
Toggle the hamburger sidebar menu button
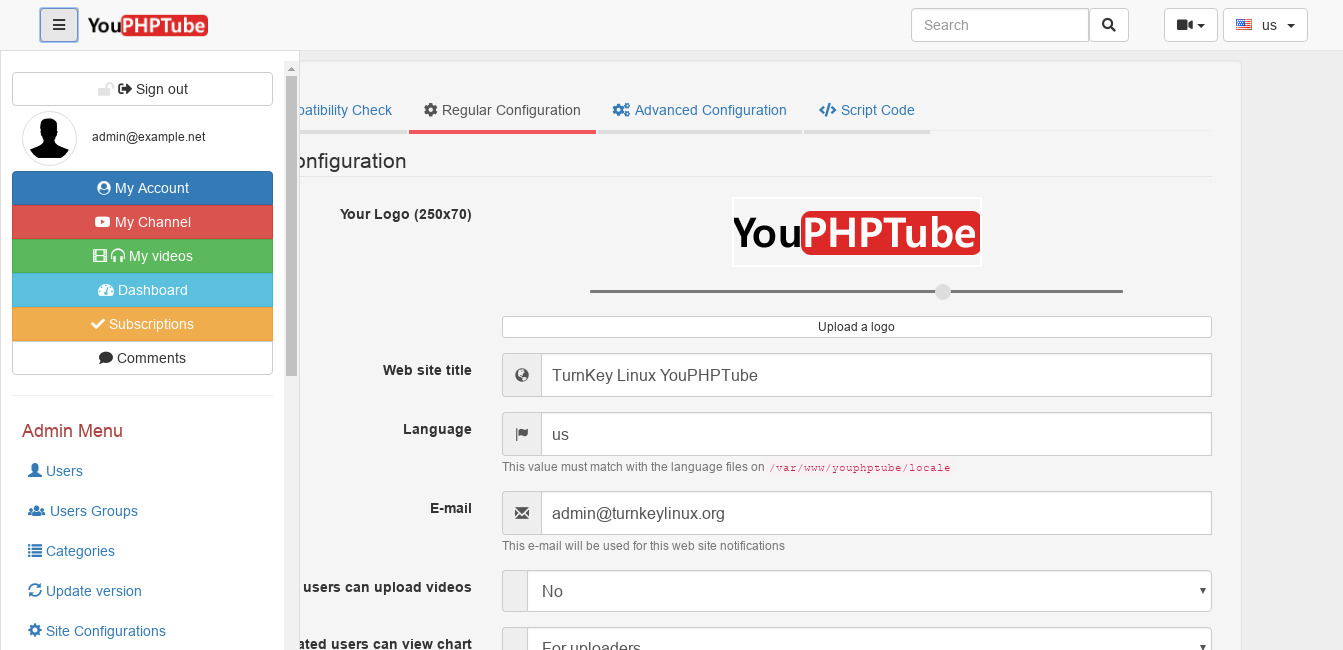pyautogui.click(x=59, y=25)
